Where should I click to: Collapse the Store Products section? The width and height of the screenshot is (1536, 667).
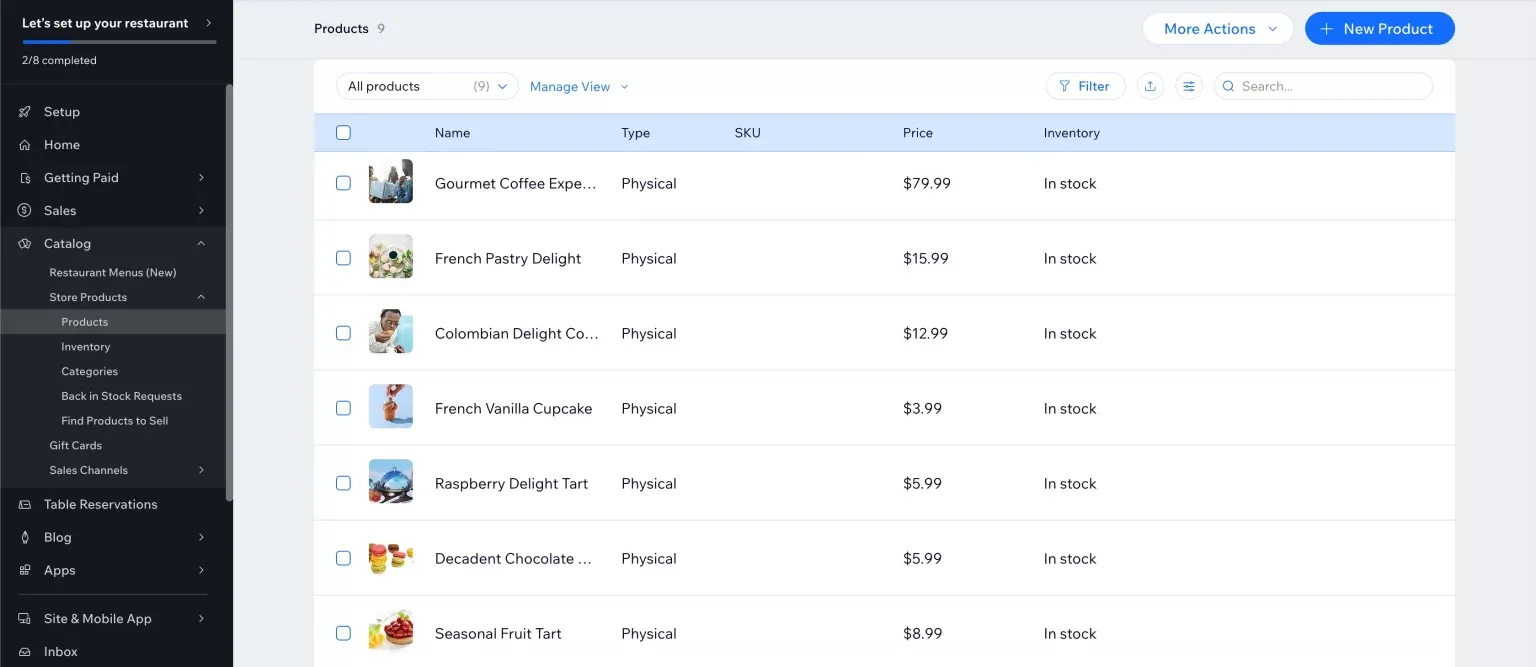tap(200, 297)
